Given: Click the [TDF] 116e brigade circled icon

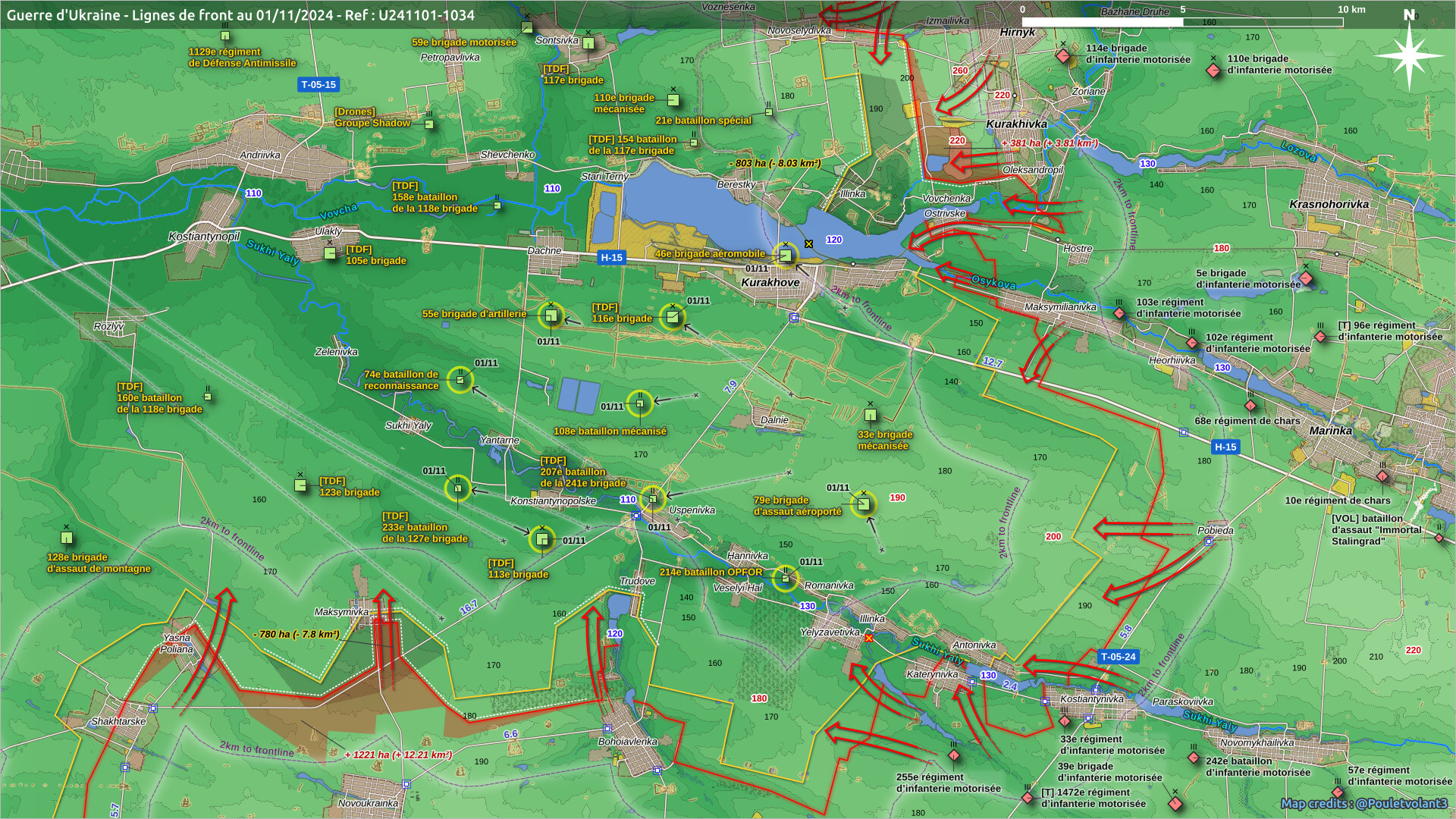Looking at the screenshot, I should pyautogui.click(x=672, y=317).
